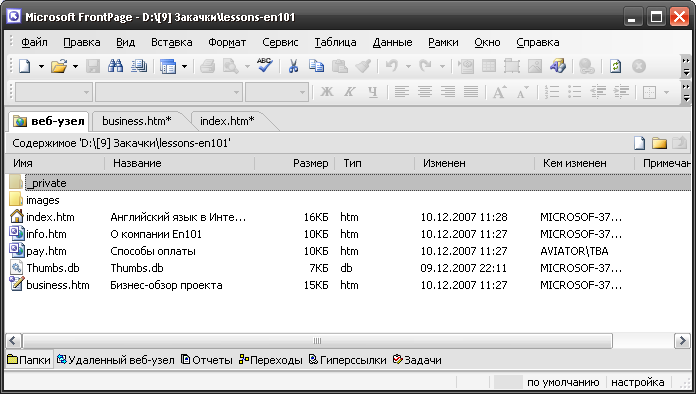The image size is (696, 394).
Task: Open the dropdown next to panel view icon
Action: 185,67
